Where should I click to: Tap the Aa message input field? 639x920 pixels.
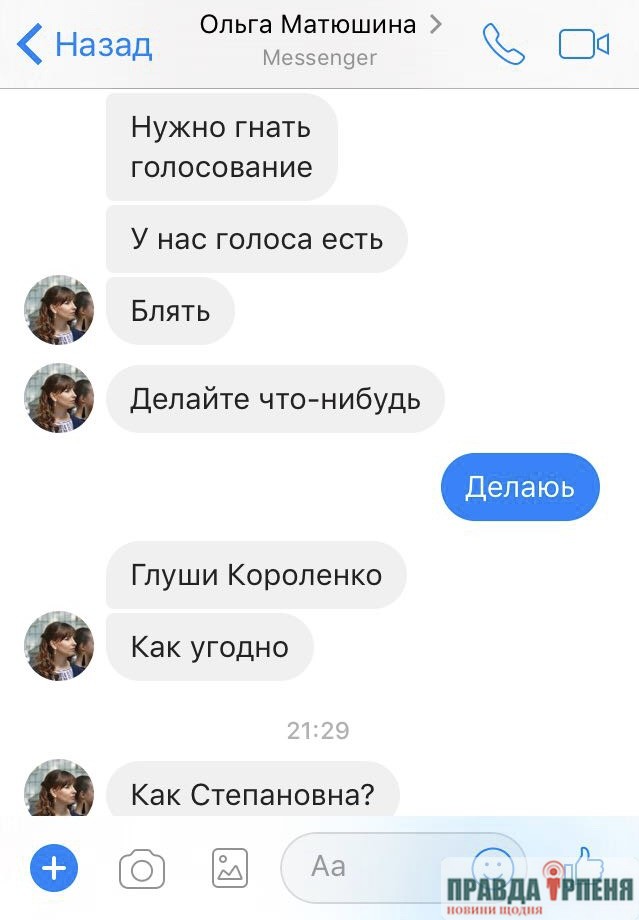(x=404, y=867)
